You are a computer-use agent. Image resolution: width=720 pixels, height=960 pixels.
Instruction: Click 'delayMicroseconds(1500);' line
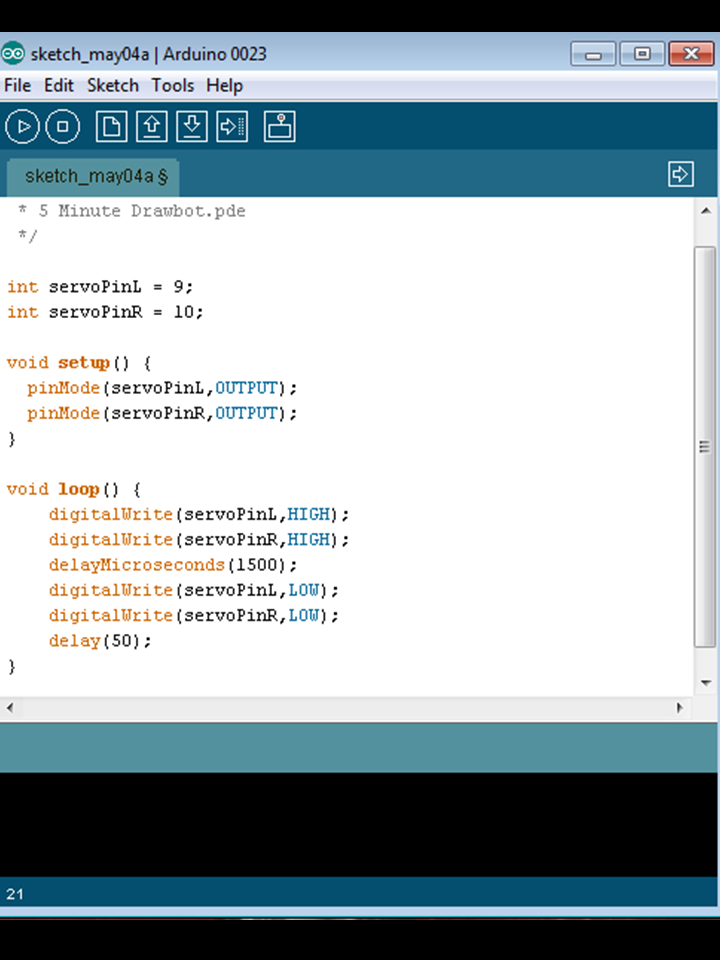point(173,564)
